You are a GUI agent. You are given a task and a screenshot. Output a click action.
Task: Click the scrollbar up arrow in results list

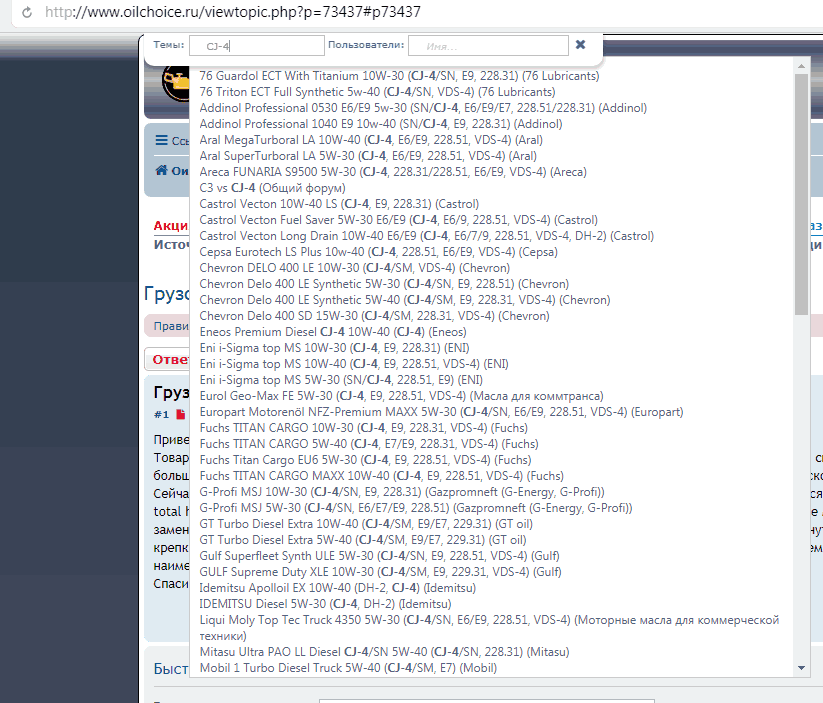(801, 66)
